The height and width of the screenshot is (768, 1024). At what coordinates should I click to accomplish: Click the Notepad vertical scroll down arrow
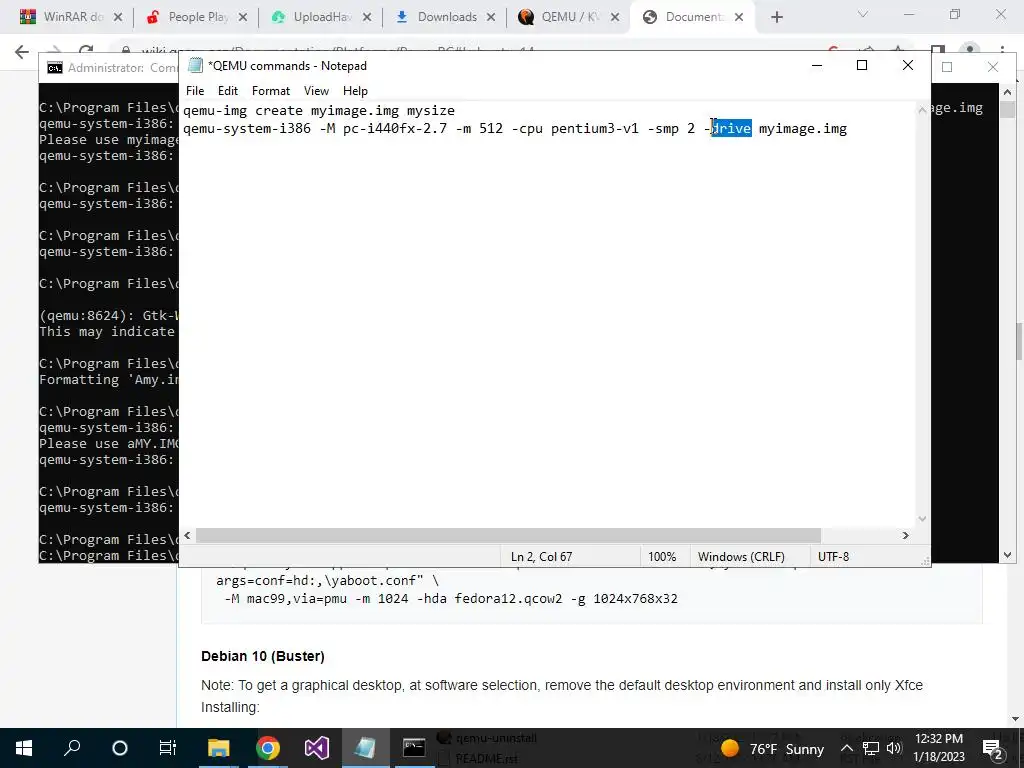[x=922, y=519]
